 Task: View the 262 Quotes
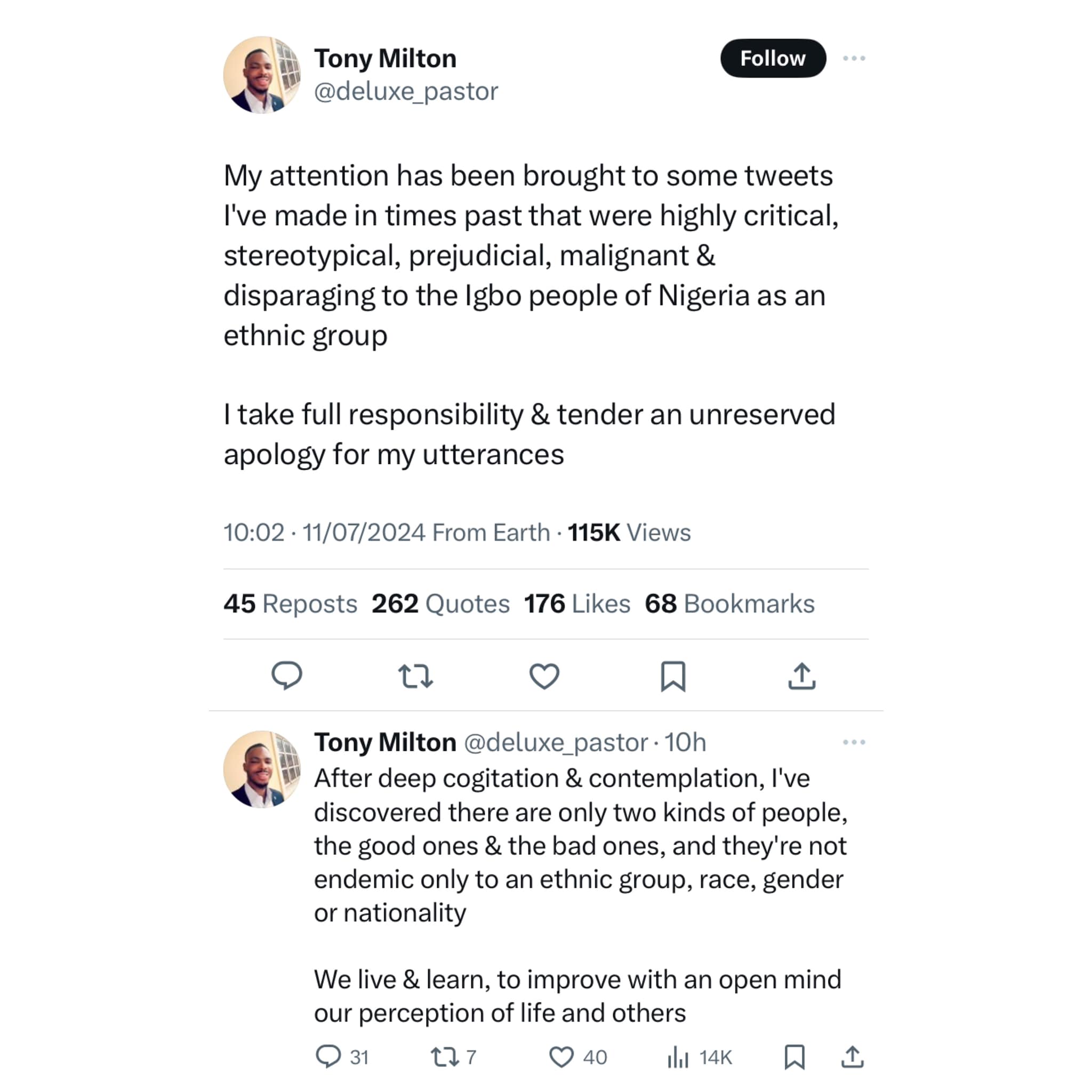(440, 604)
